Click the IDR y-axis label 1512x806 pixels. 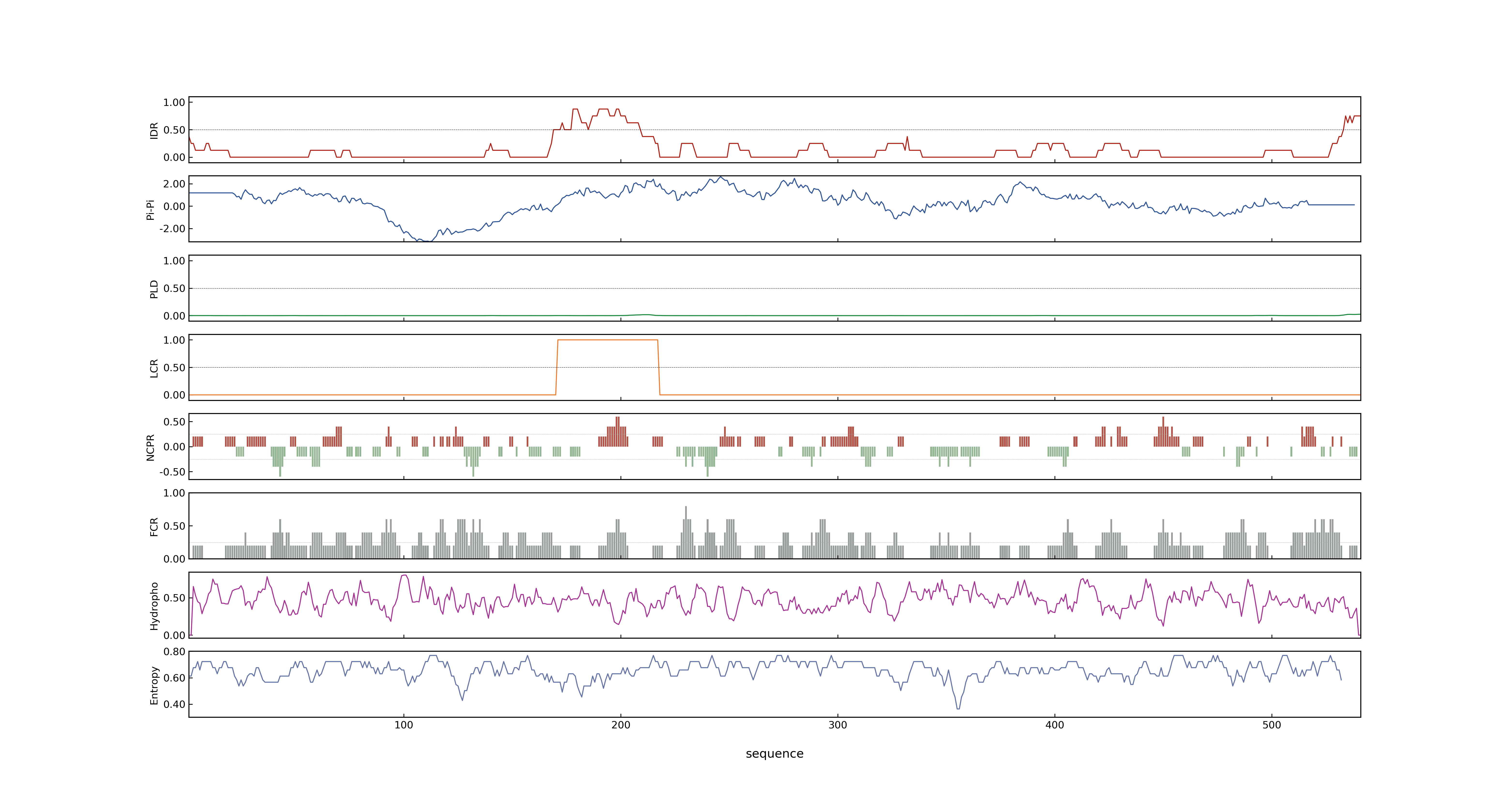154,130
